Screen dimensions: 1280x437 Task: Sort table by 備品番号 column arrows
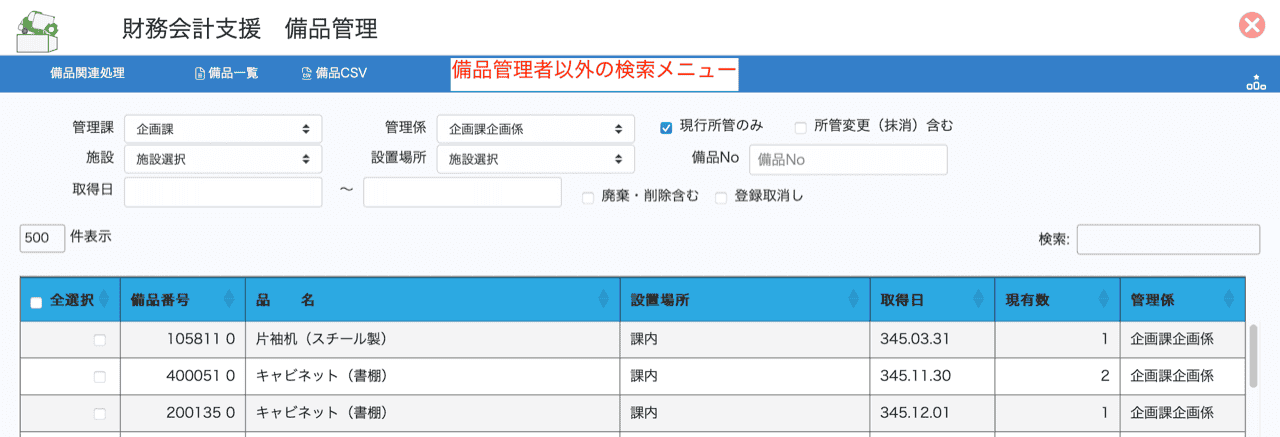[229, 299]
